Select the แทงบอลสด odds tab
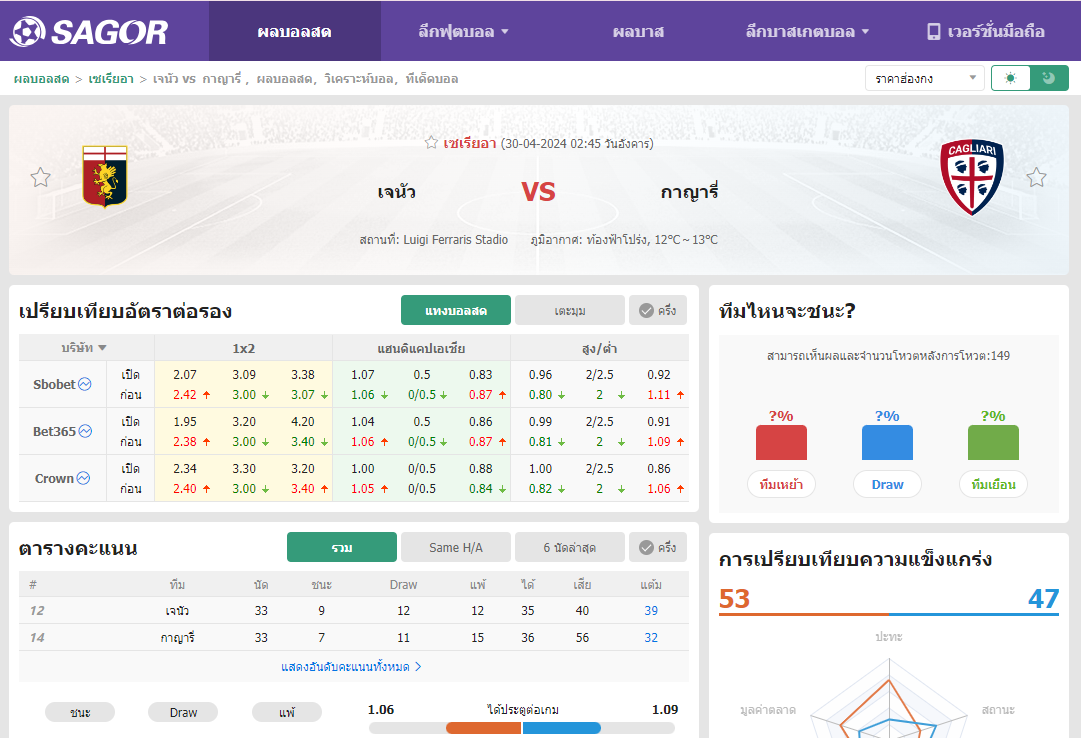The height and width of the screenshot is (738, 1081). (456, 310)
